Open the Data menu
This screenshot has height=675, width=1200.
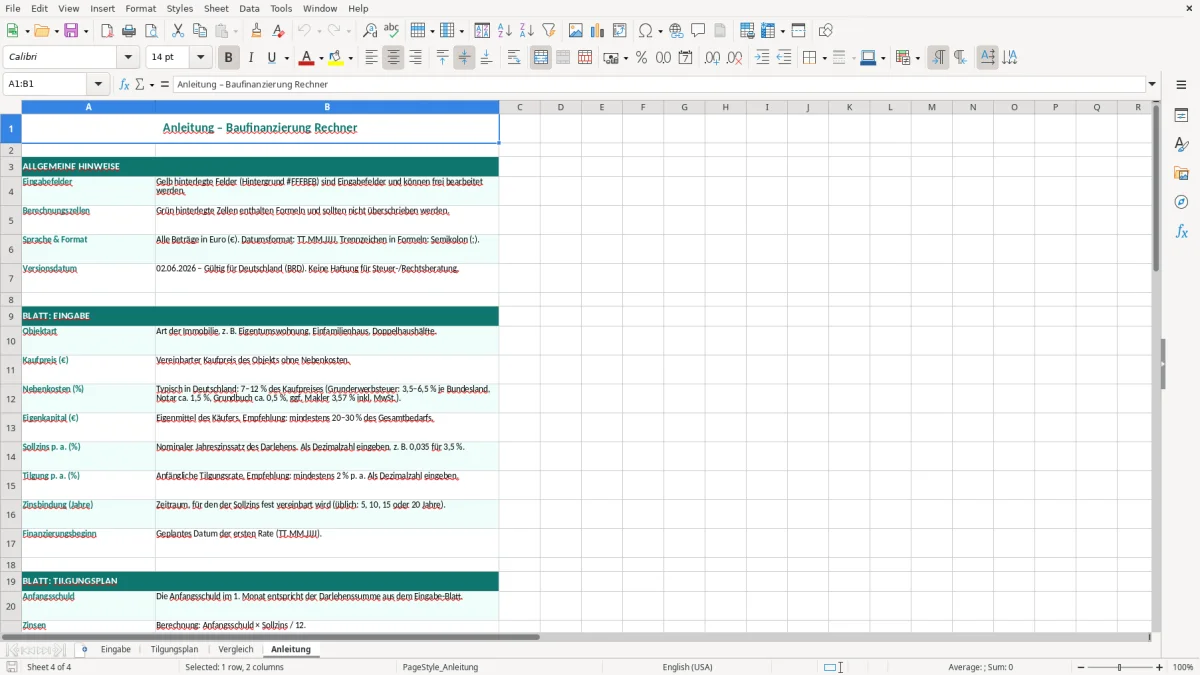(249, 8)
